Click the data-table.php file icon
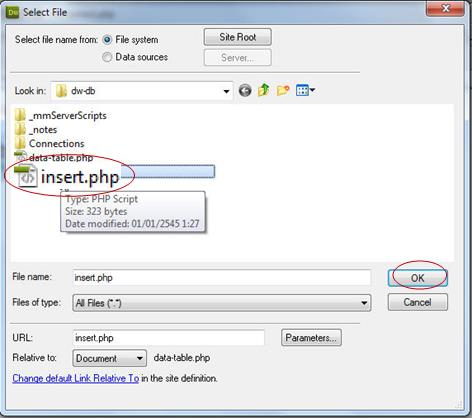The width and height of the screenshot is (472, 418). point(21,157)
